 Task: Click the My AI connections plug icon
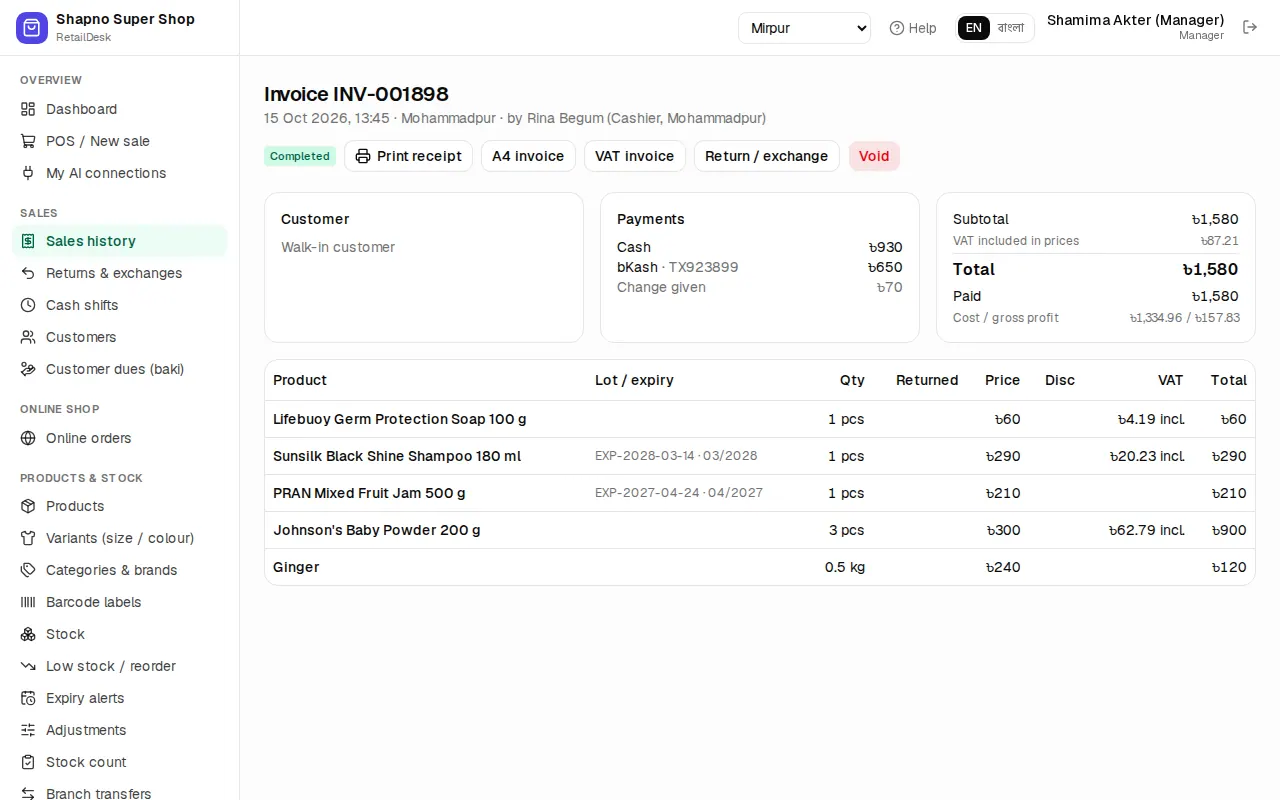tap(28, 173)
